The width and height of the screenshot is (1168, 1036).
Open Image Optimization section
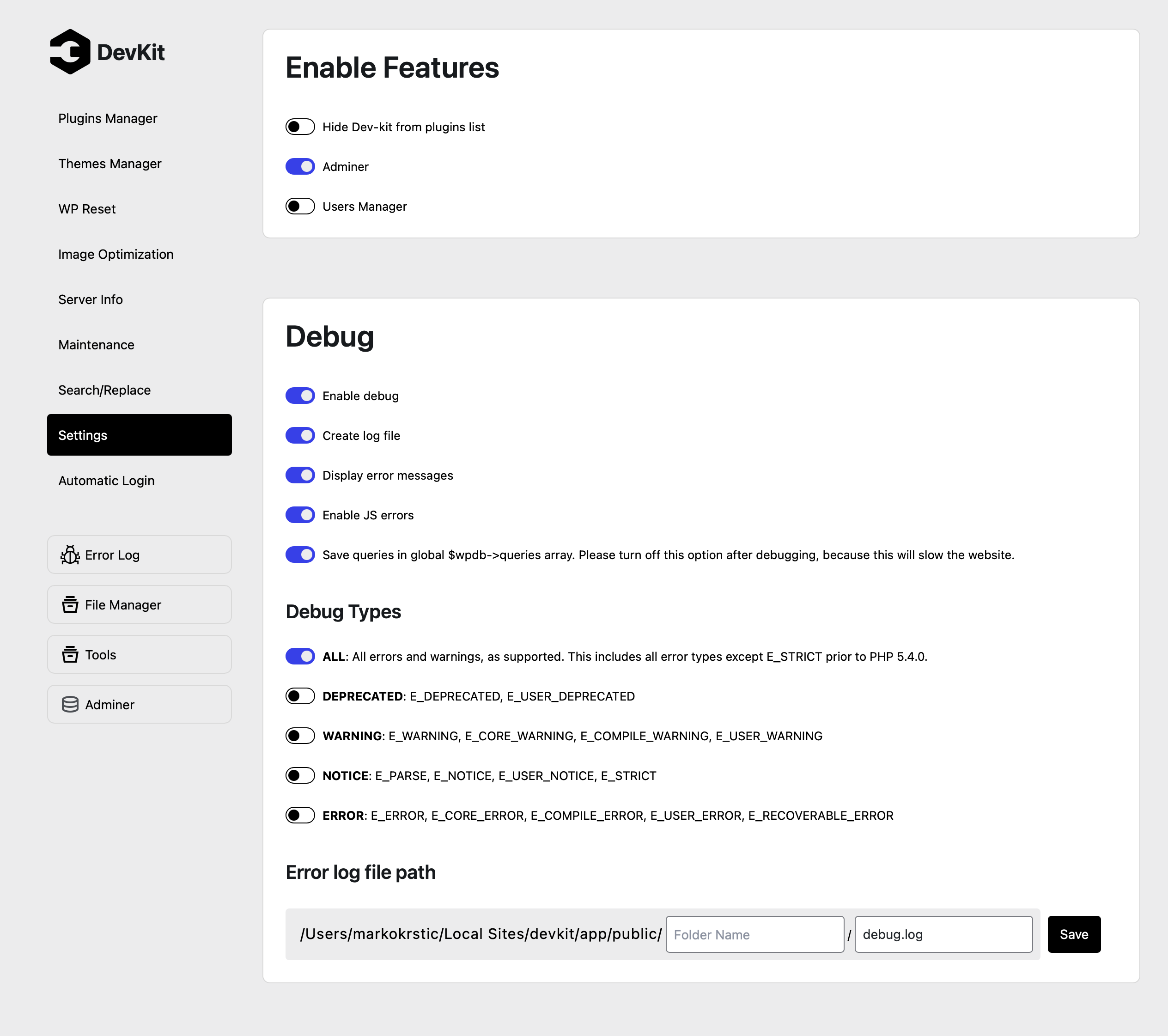pyautogui.click(x=140, y=254)
